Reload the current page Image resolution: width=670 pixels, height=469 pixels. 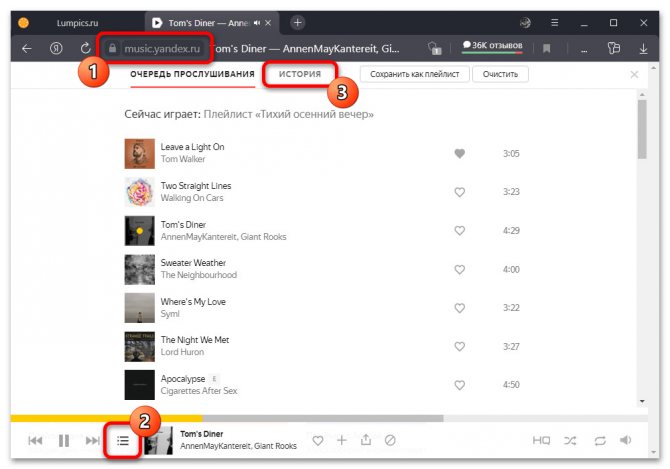[x=85, y=48]
